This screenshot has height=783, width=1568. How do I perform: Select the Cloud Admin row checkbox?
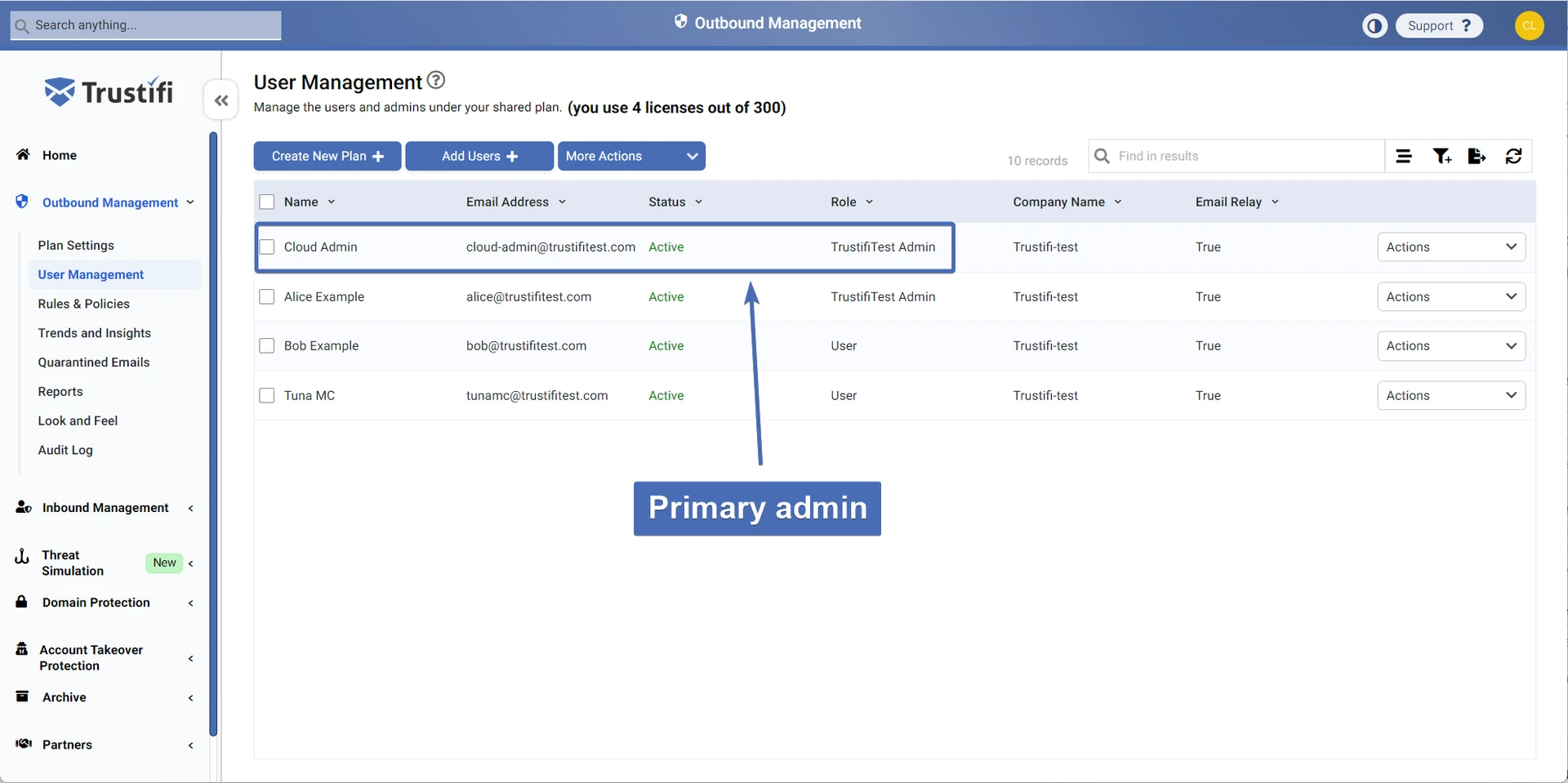click(267, 247)
